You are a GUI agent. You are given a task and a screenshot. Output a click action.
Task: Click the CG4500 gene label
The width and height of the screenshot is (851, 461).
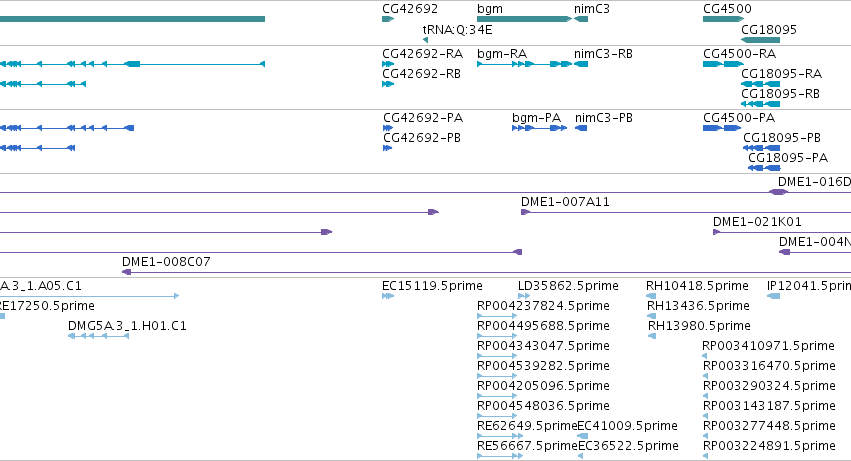click(727, 9)
